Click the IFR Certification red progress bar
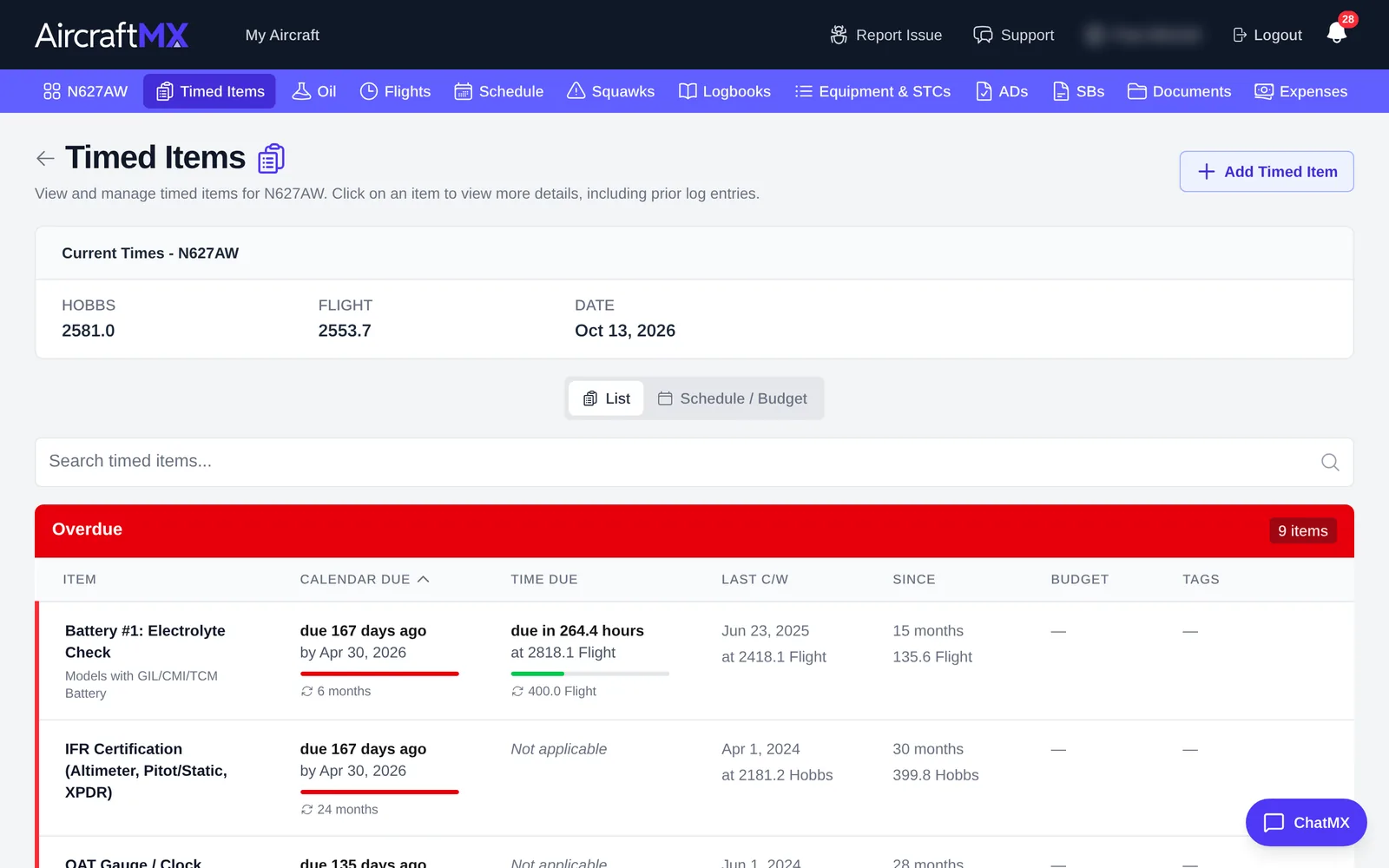1389x868 pixels. click(379, 792)
